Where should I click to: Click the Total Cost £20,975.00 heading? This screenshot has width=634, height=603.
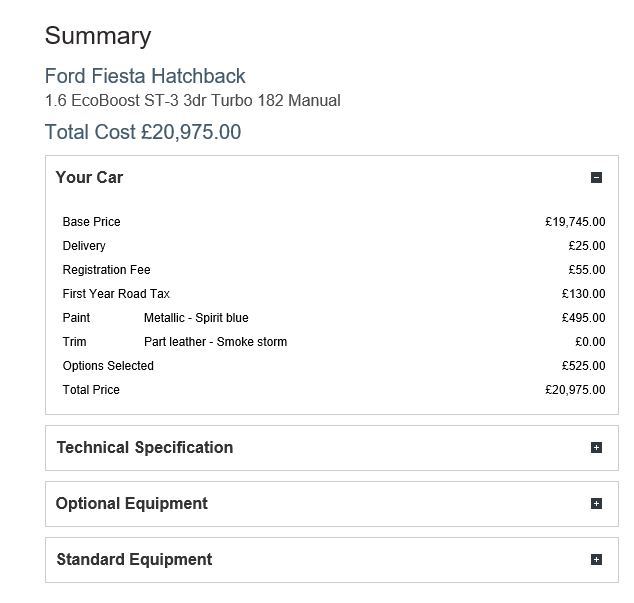click(143, 132)
